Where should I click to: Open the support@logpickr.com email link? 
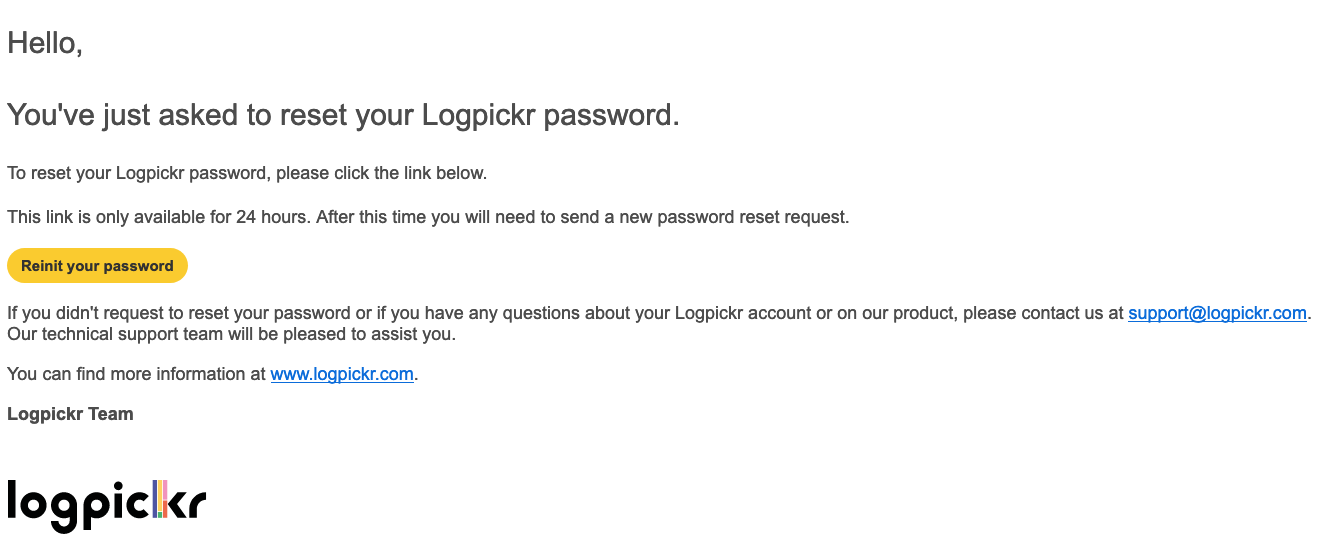tap(1217, 313)
